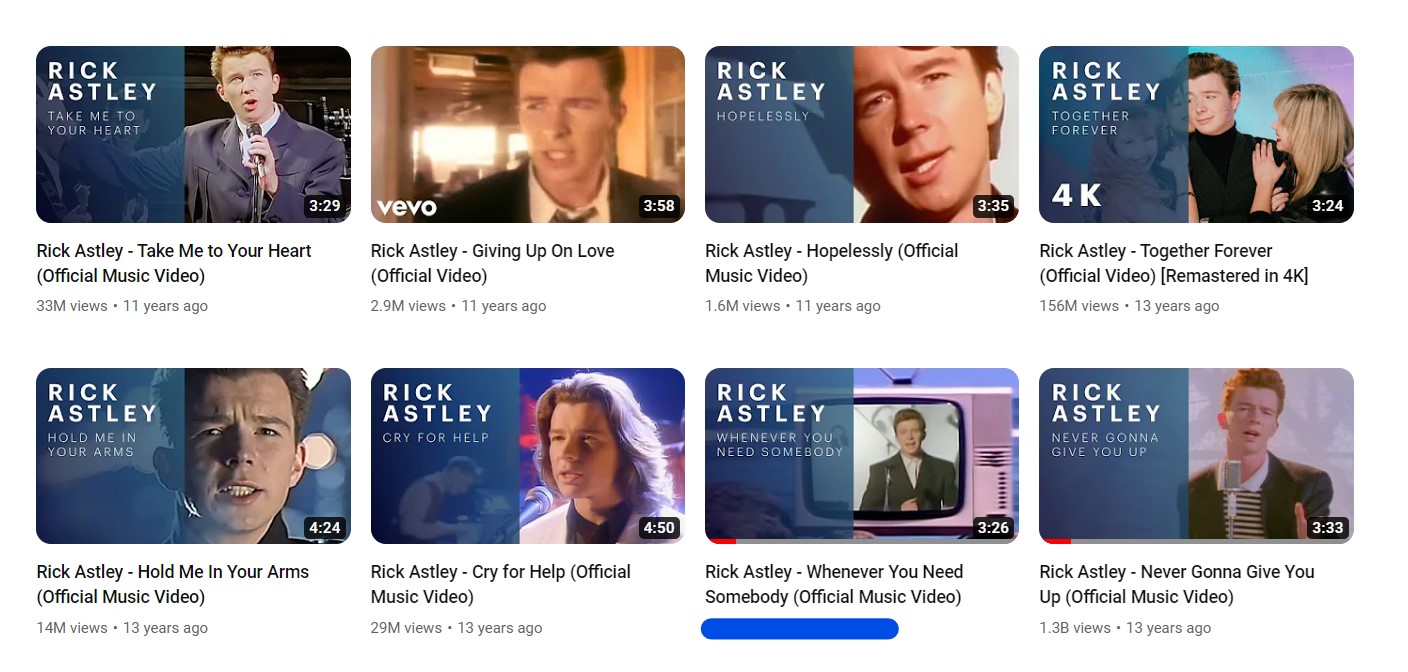Click the Never Gonna Give You Up title
The height and width of the screenshot is (672, 1408).
point(1177,584)
